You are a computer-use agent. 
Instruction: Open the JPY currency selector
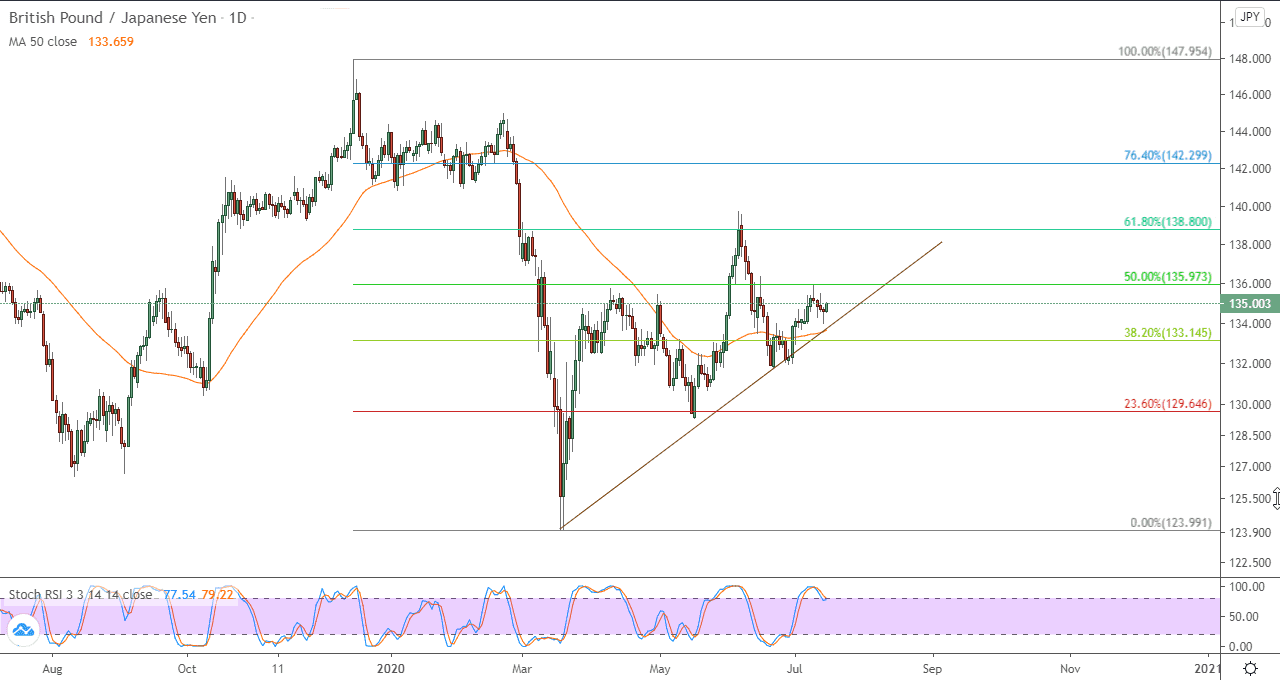(1249, 17)
